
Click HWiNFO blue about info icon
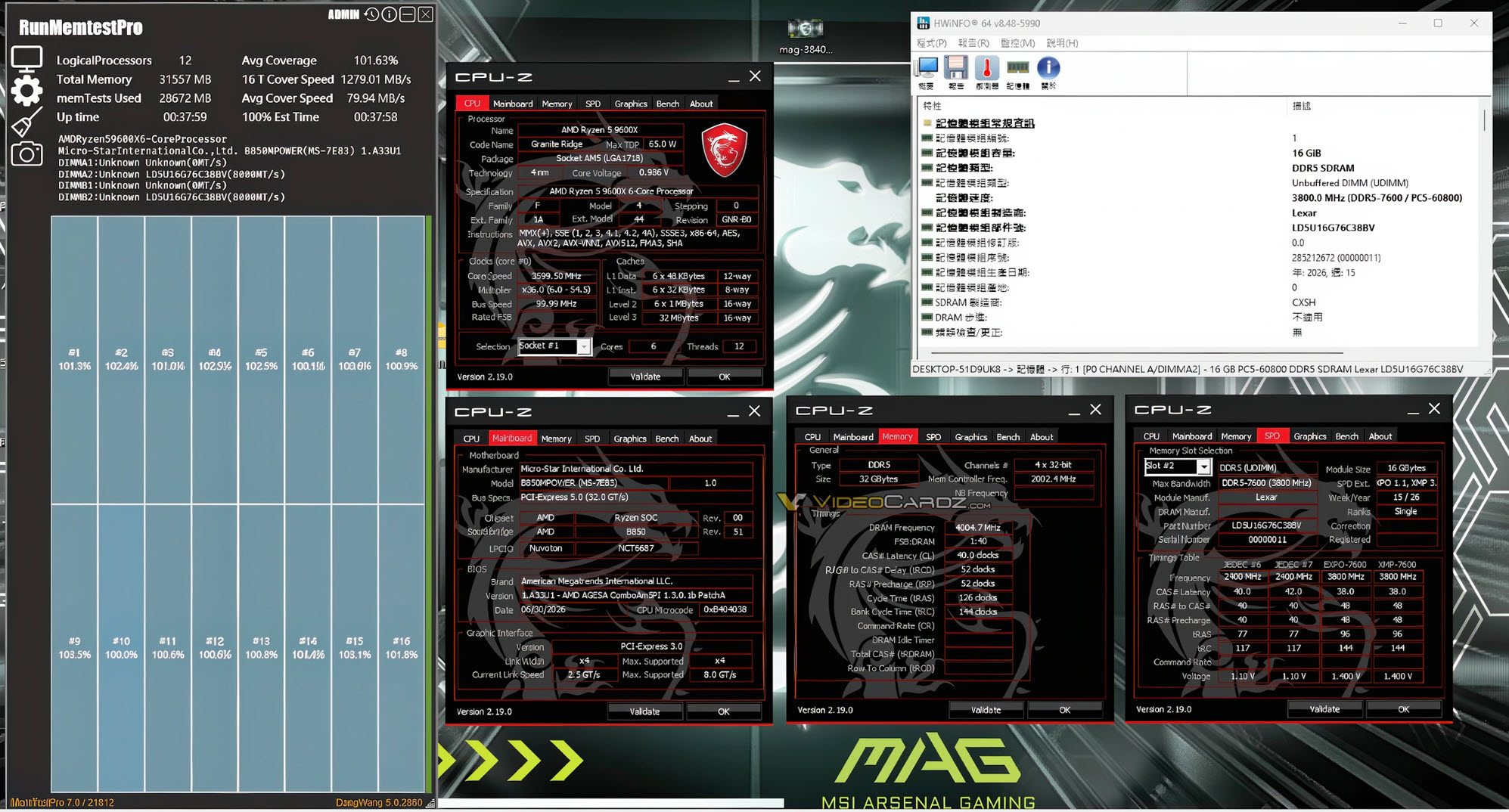coord(1048,68)
